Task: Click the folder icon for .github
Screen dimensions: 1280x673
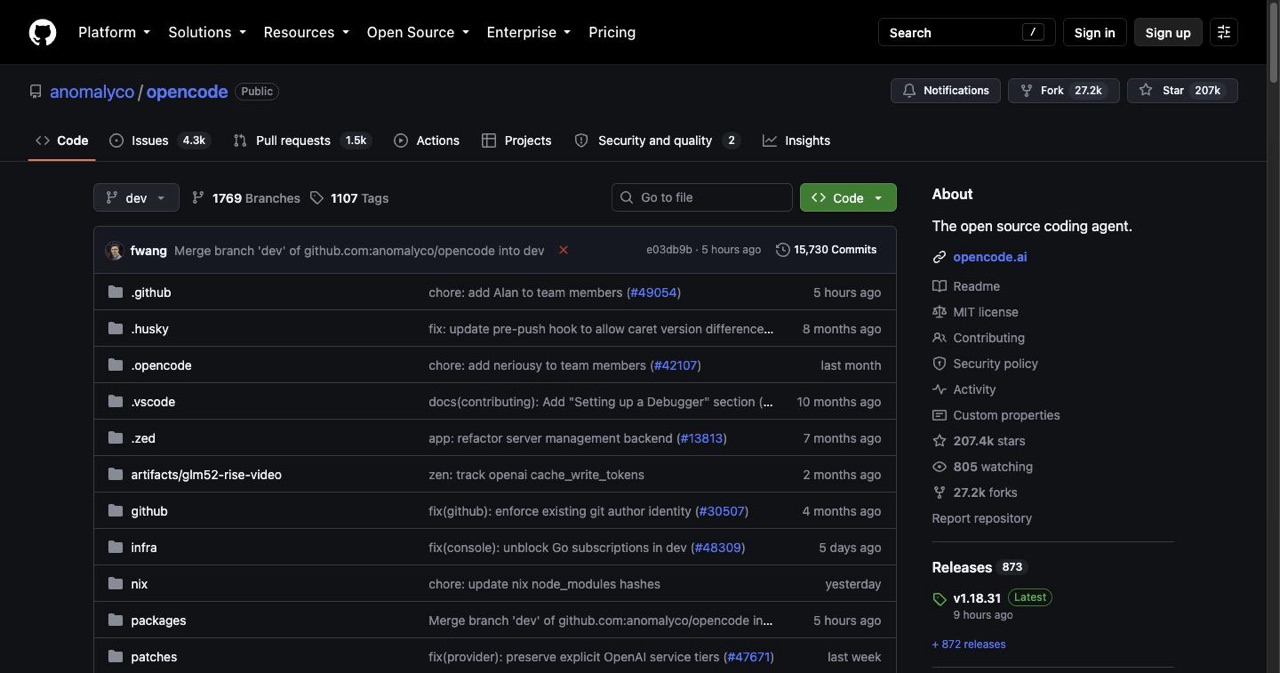Action: click(x=115, y=292)
